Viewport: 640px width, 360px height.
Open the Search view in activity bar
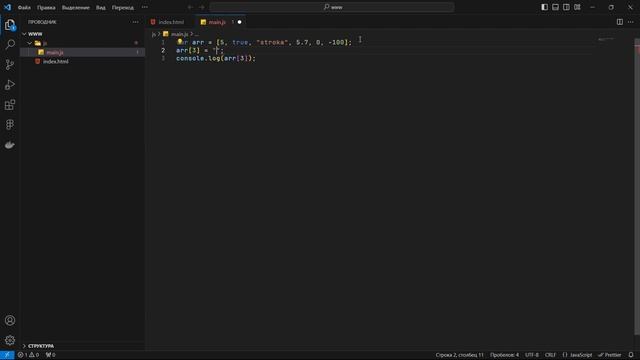(x=10, y=44)
